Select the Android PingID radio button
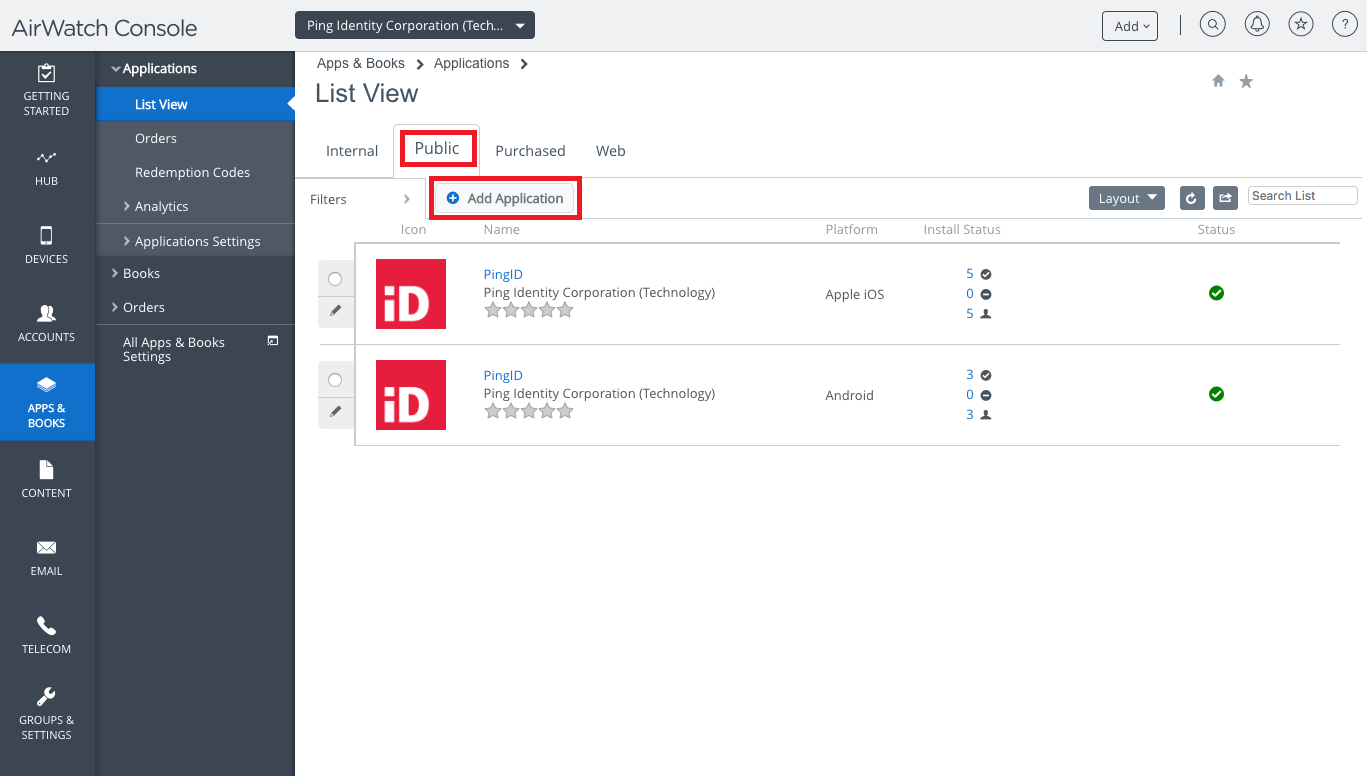 [x=335, y=380]
